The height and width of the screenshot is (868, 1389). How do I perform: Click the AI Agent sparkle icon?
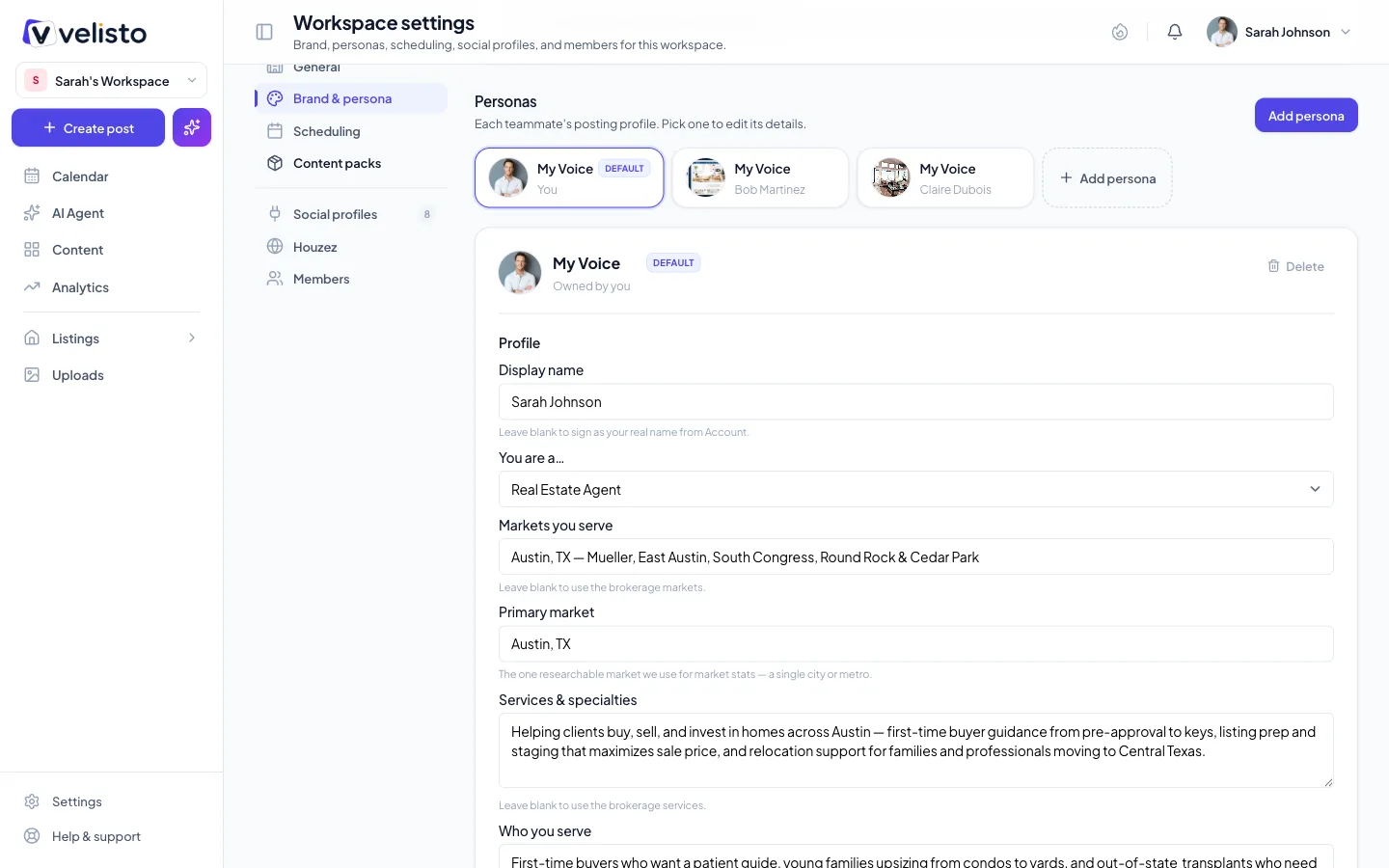point(32,212)
